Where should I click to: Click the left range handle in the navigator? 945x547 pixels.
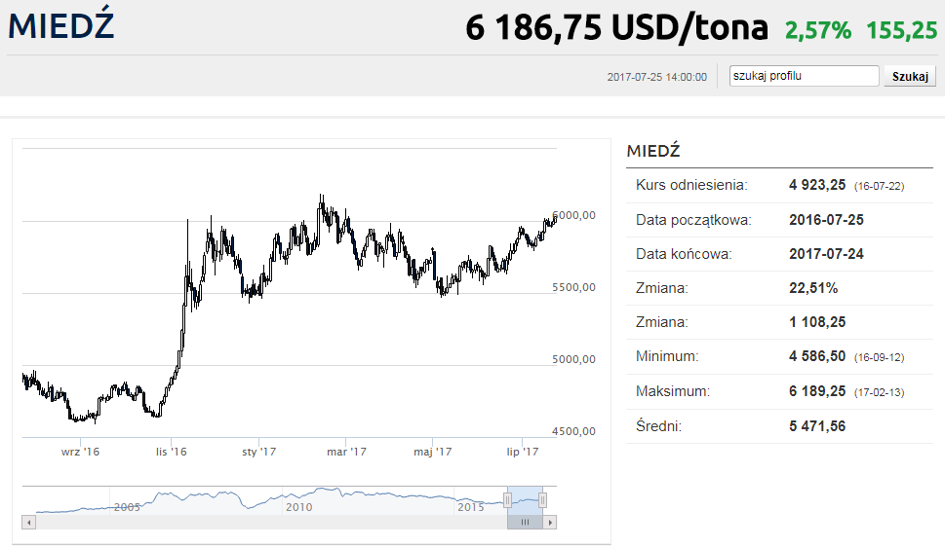coord(507,500)
